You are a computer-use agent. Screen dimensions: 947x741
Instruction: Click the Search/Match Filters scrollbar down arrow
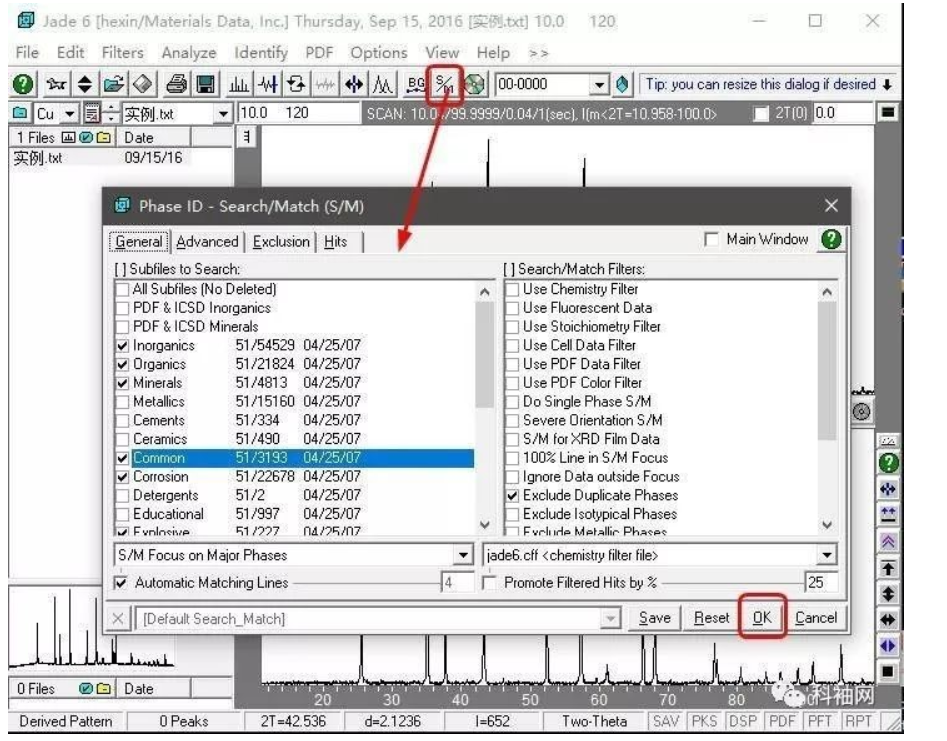pyautogui.click(x=827, y=525)
